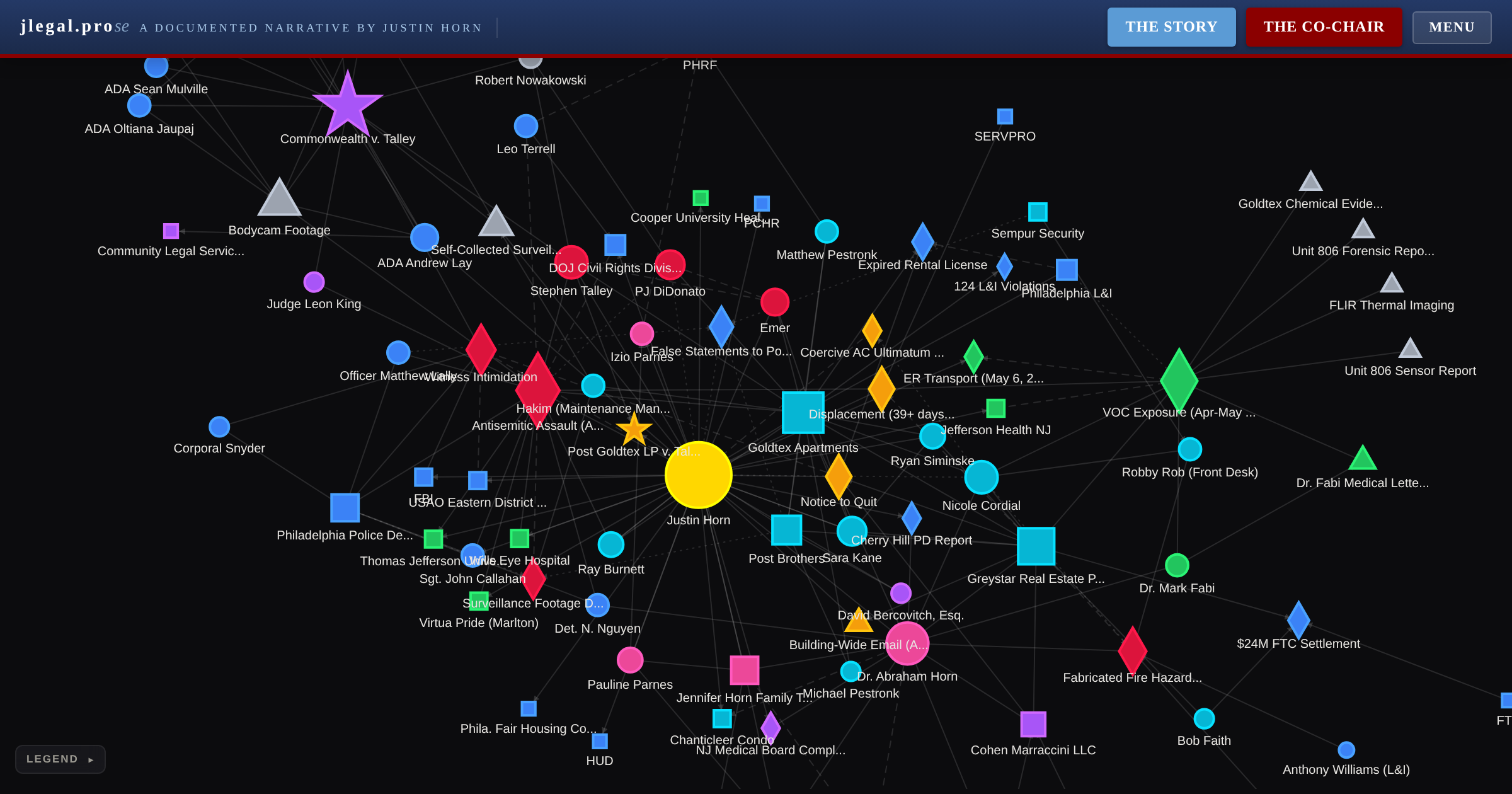Select the Corporal Snyder blue circle node
This screenshot has width=1512, height=794.
point(219,427)
